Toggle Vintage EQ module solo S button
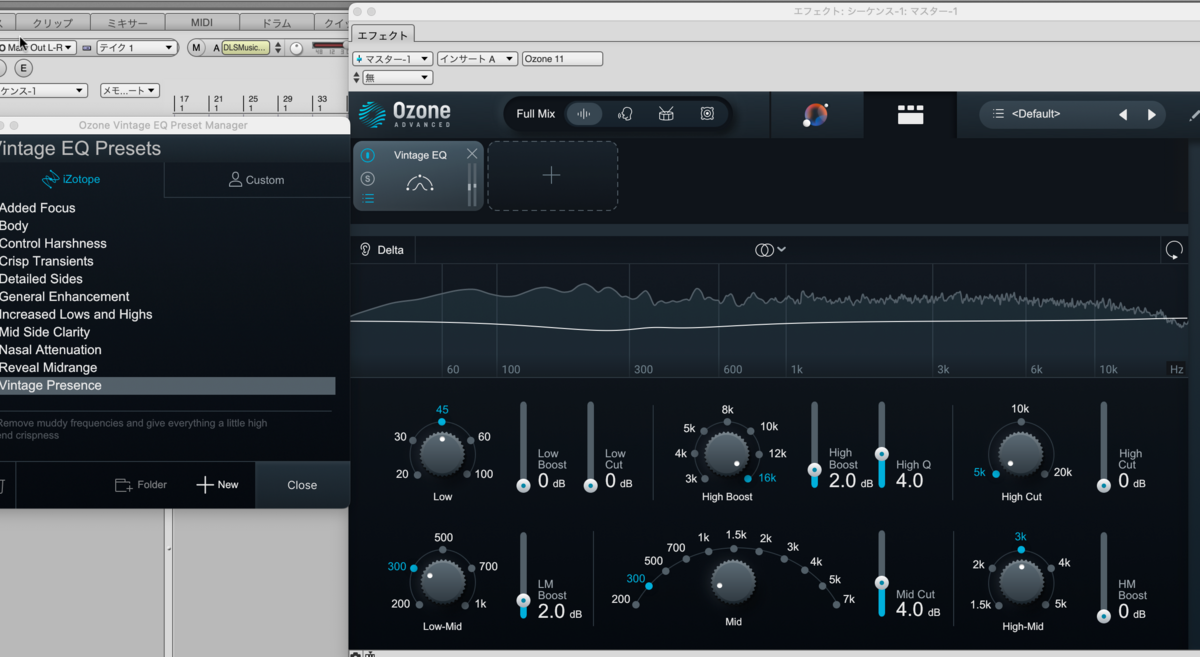 point(367,178)
